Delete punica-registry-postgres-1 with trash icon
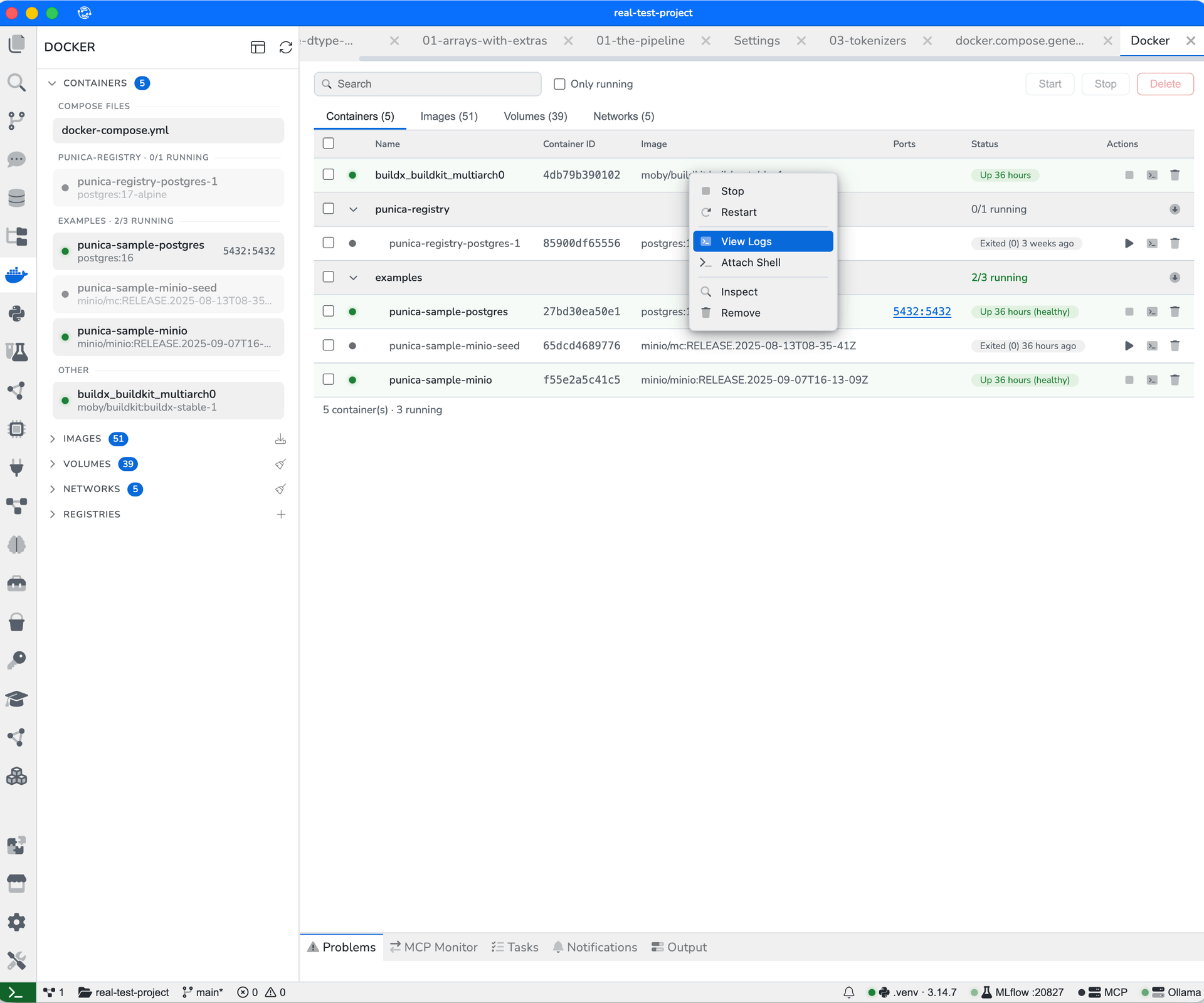 tap(1175, 243)
